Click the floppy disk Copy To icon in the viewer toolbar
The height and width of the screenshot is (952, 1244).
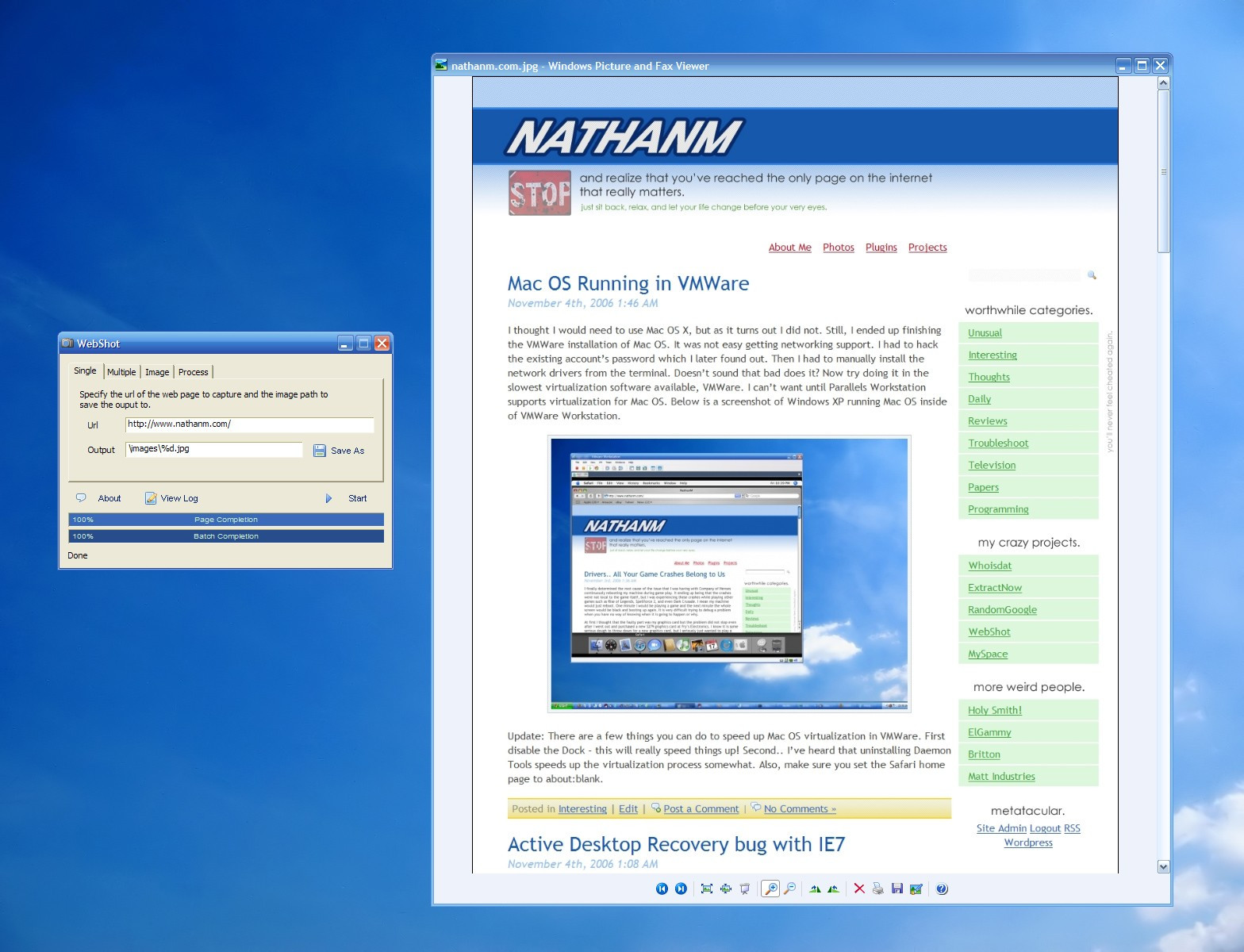[x=897, y=889]
